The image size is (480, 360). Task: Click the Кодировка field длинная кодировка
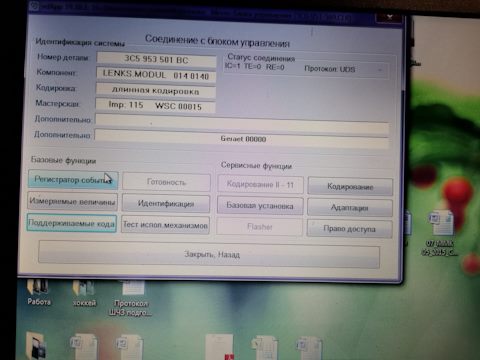(156, 91)
